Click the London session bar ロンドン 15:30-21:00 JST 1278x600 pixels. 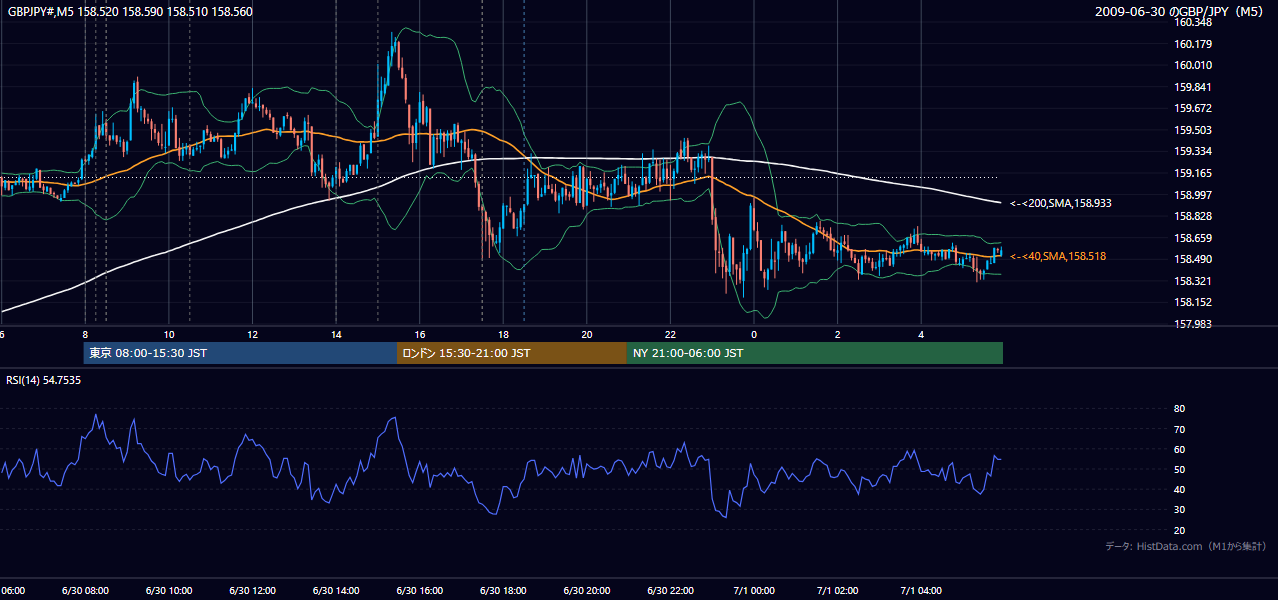(512, 353)
